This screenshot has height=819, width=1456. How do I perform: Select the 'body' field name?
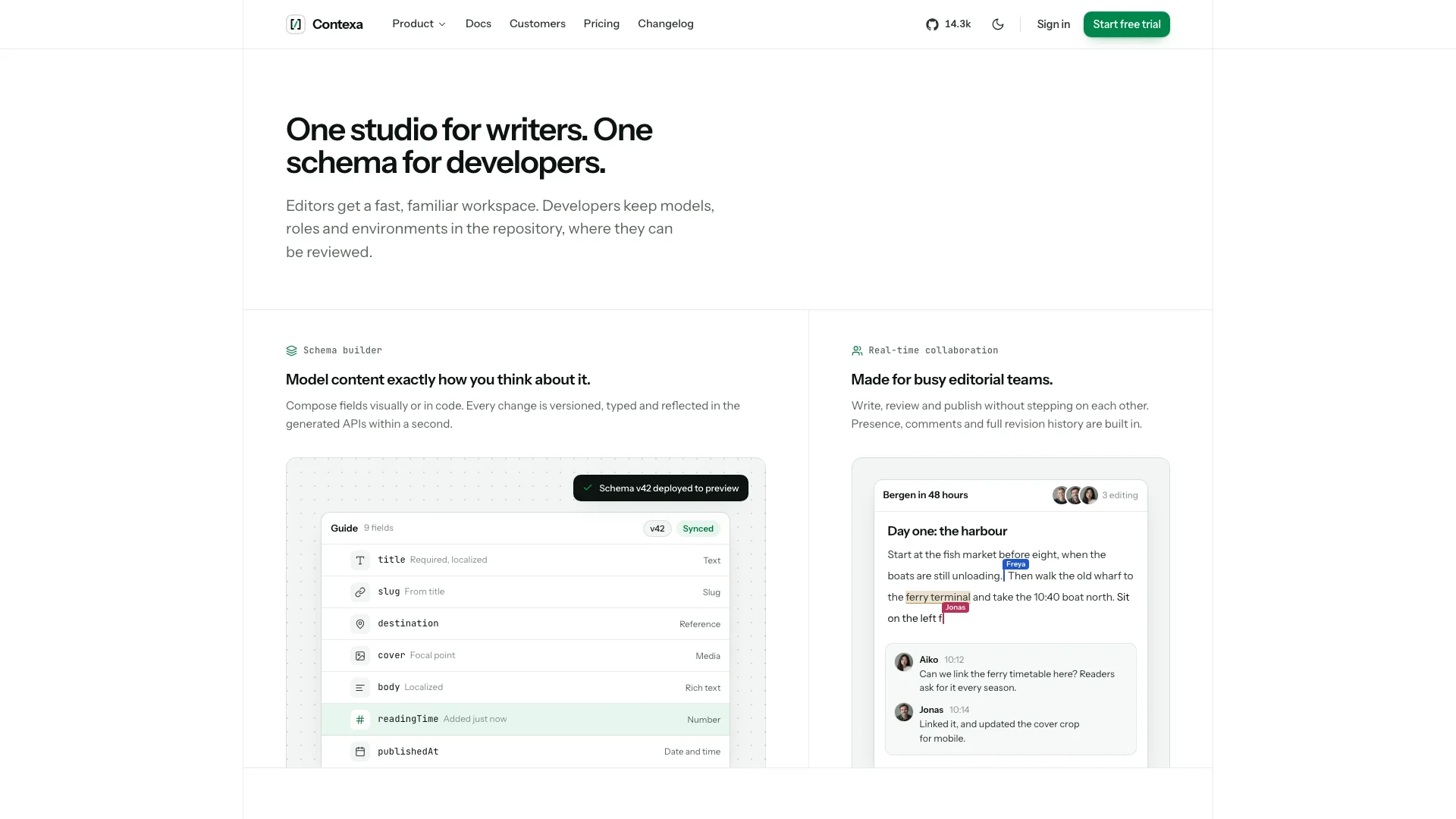pyautogui.click(x=388, y=687)
